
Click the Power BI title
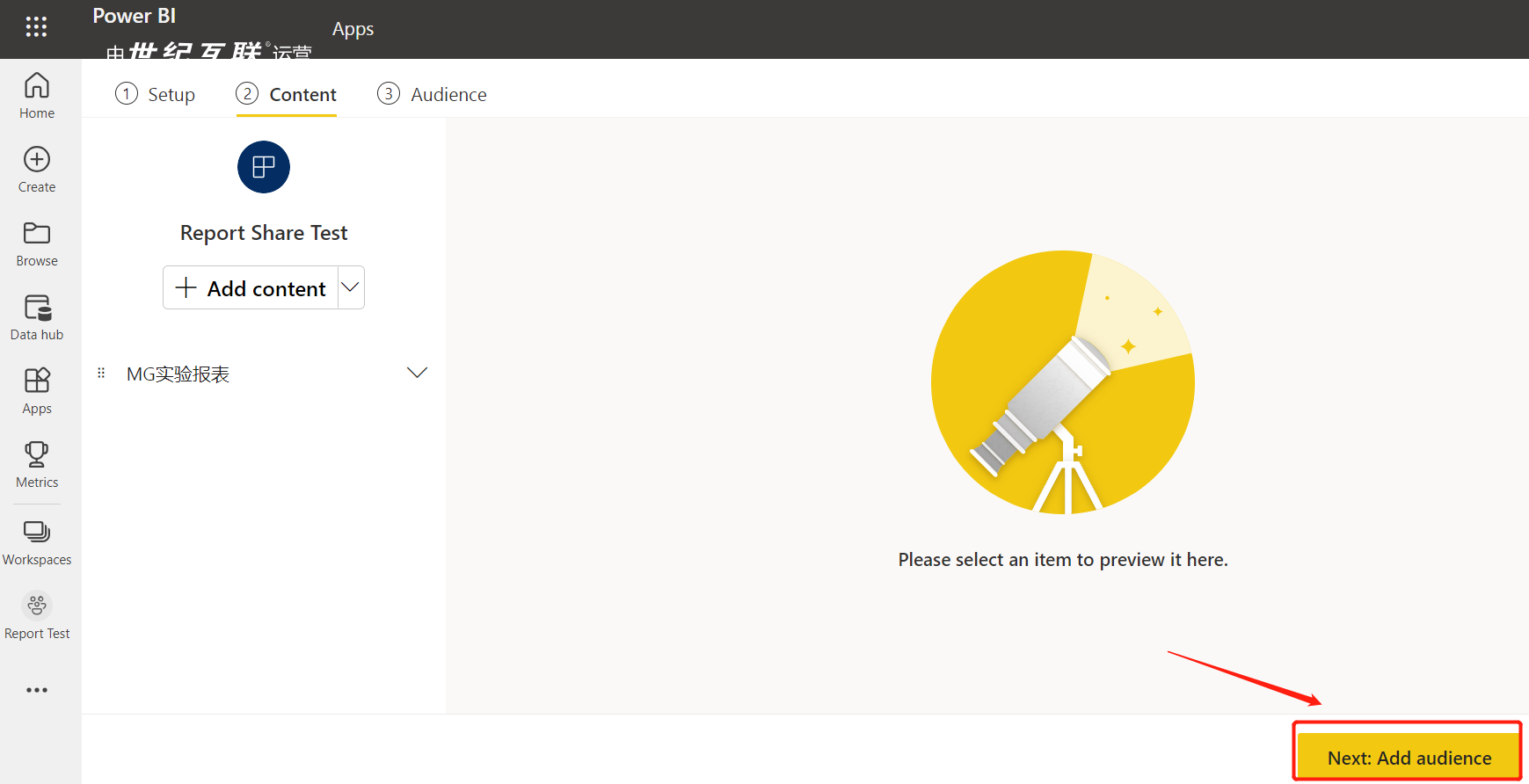tap(135, 16)
